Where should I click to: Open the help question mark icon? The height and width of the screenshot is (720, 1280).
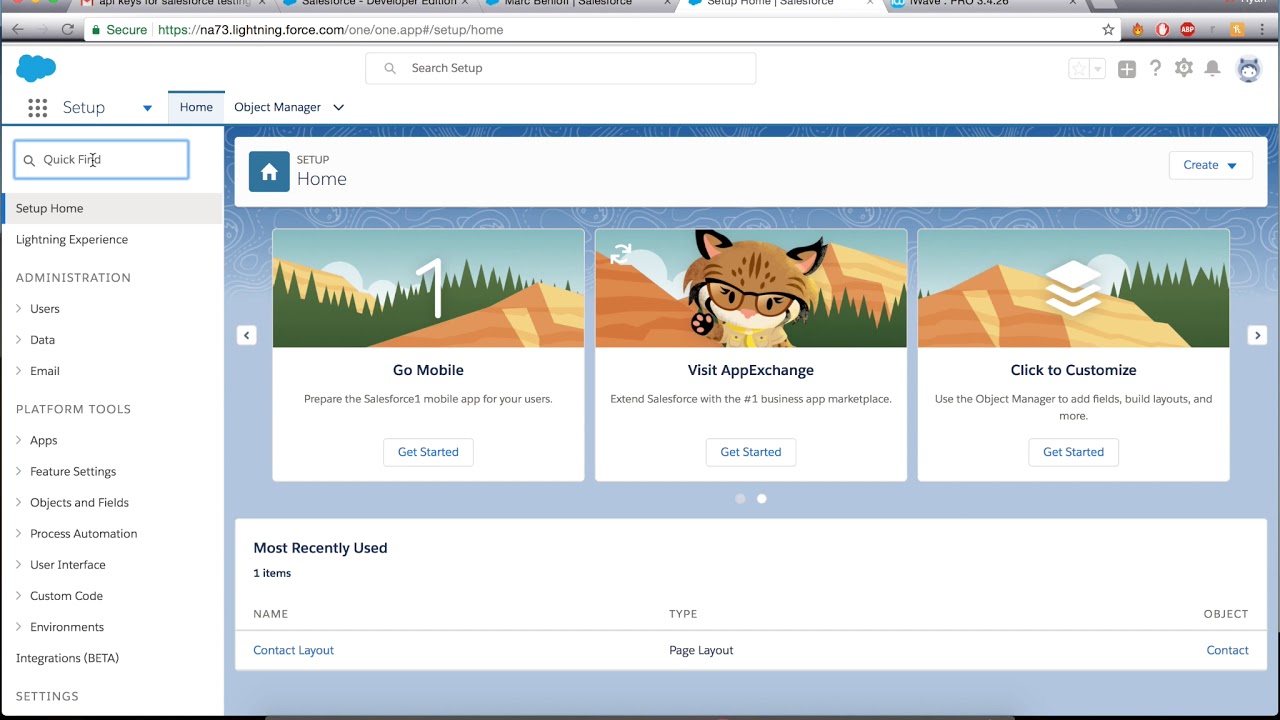(1155, 68)
